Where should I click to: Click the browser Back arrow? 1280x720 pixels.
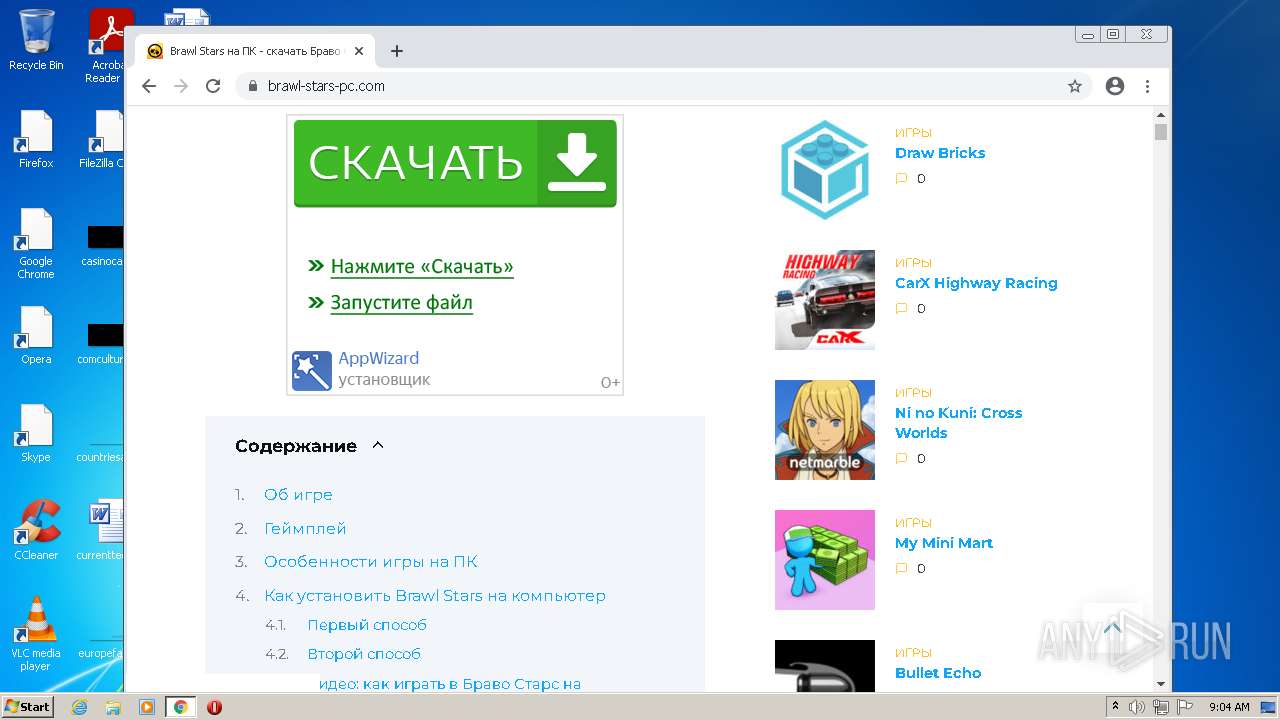click(149, 86)
